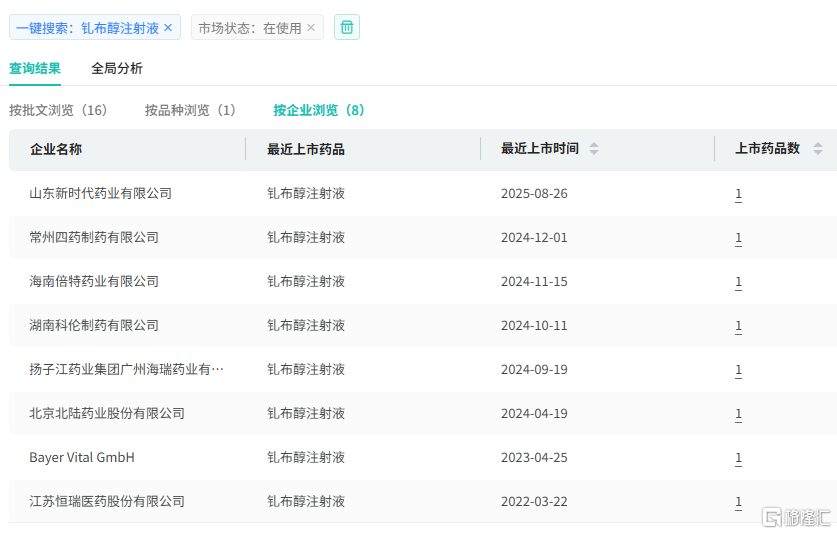This screenshot has height=534, width=837.
Task: Select company 北京北陆药业股份有限公司
Action: pyautogui.click(x=107, y=413)
